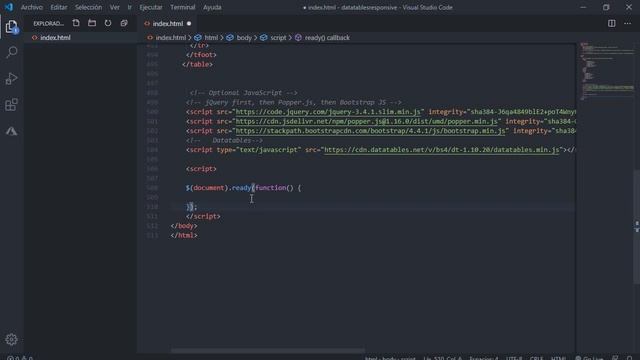Image resolution: width=640 pixels, height=360 pixels.
Task: Click the </table> closing tag line
Action: point(197,64)
